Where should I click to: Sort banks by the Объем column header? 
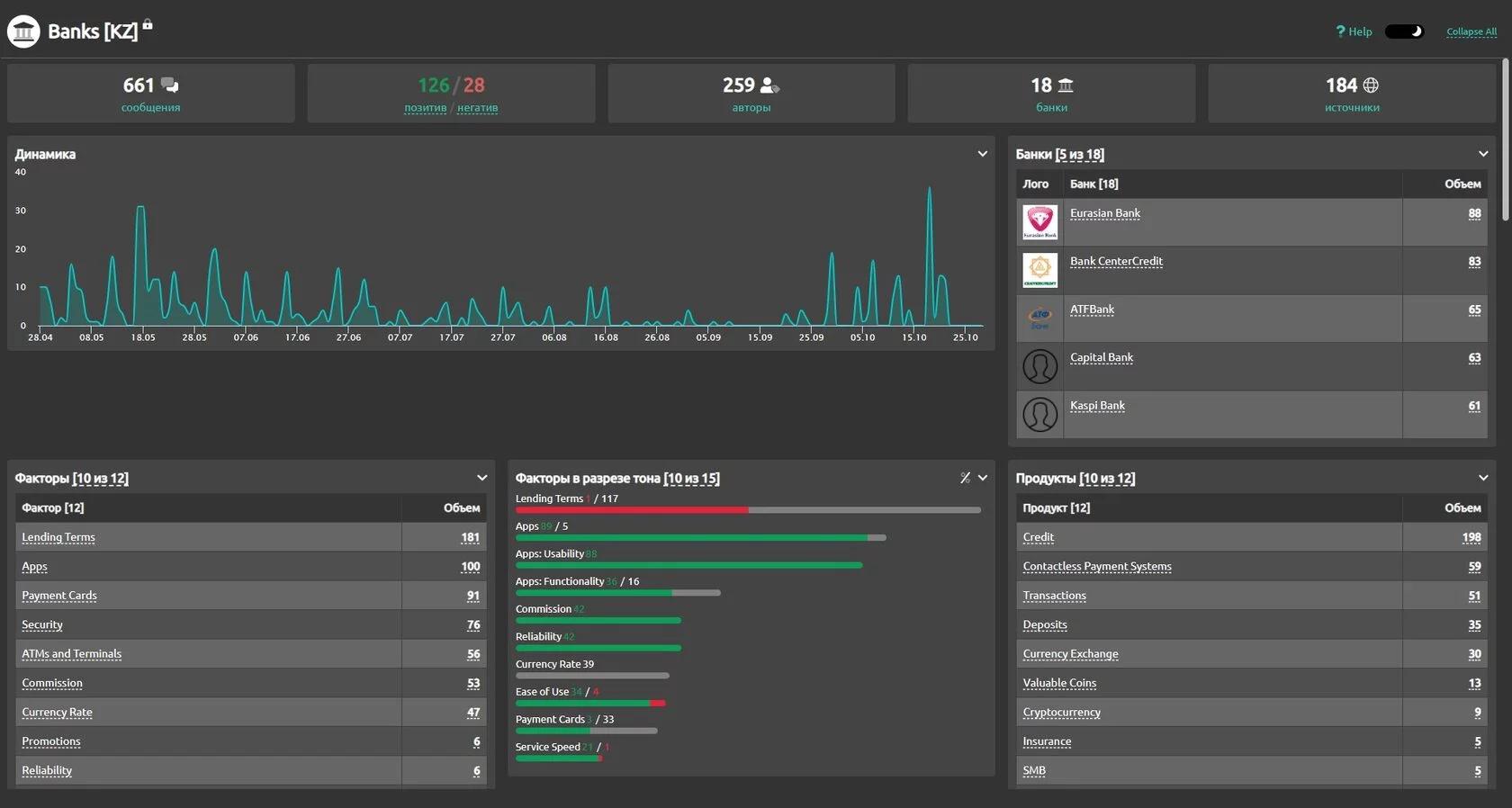(1462, 184)
